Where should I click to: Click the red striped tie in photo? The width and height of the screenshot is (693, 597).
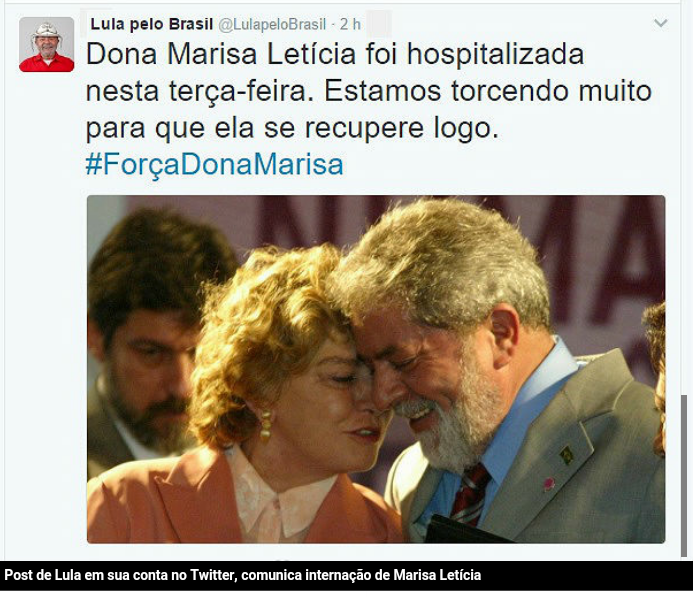[x=470, y=493]
